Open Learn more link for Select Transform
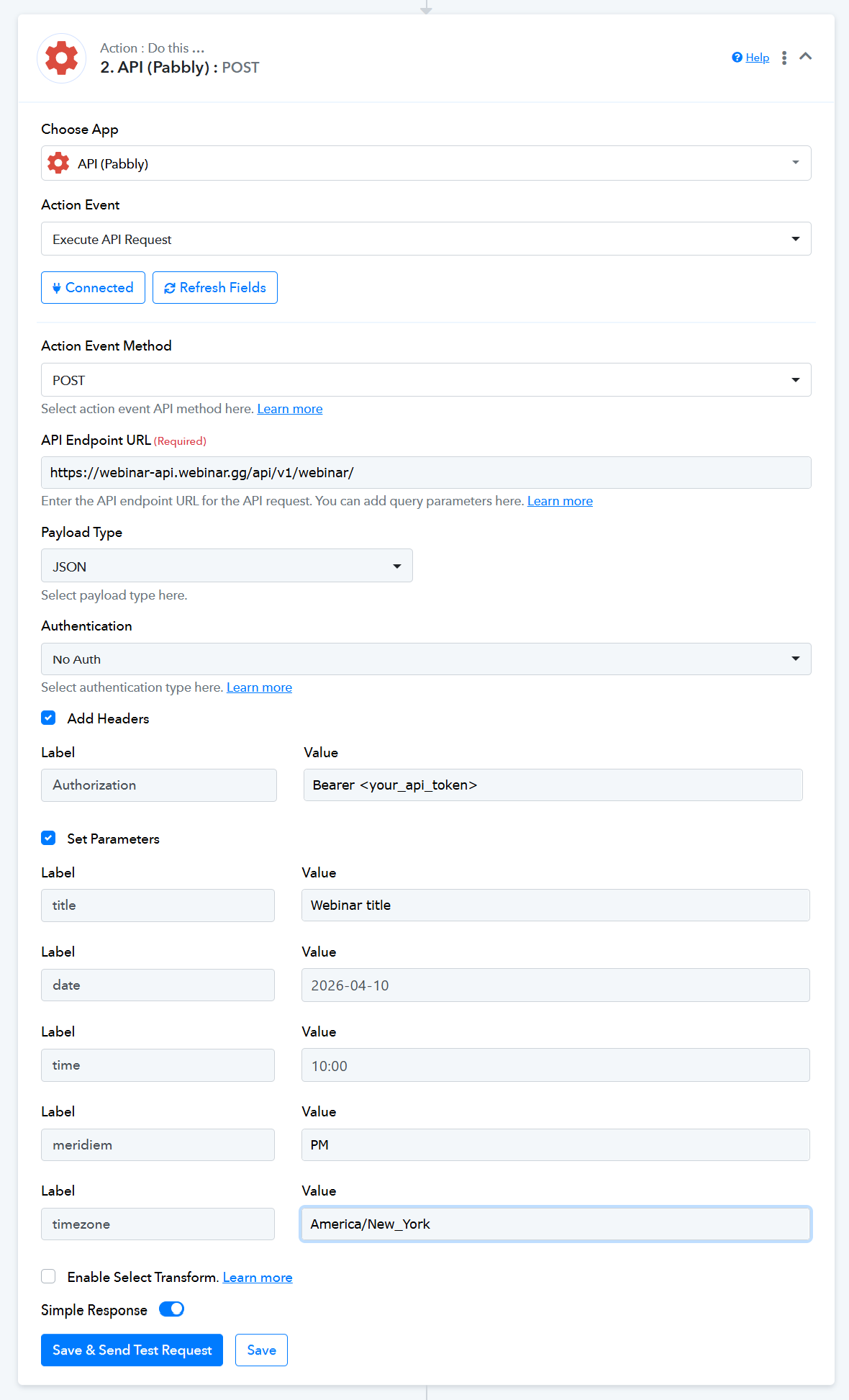The height and width of the screenshot is (1400, 849). (258, 1278)
